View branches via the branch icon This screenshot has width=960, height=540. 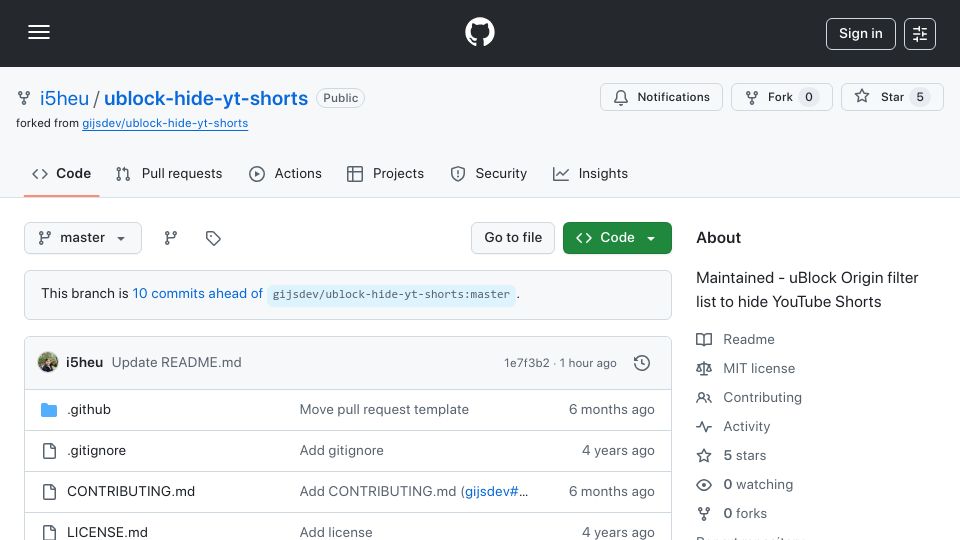171,238
